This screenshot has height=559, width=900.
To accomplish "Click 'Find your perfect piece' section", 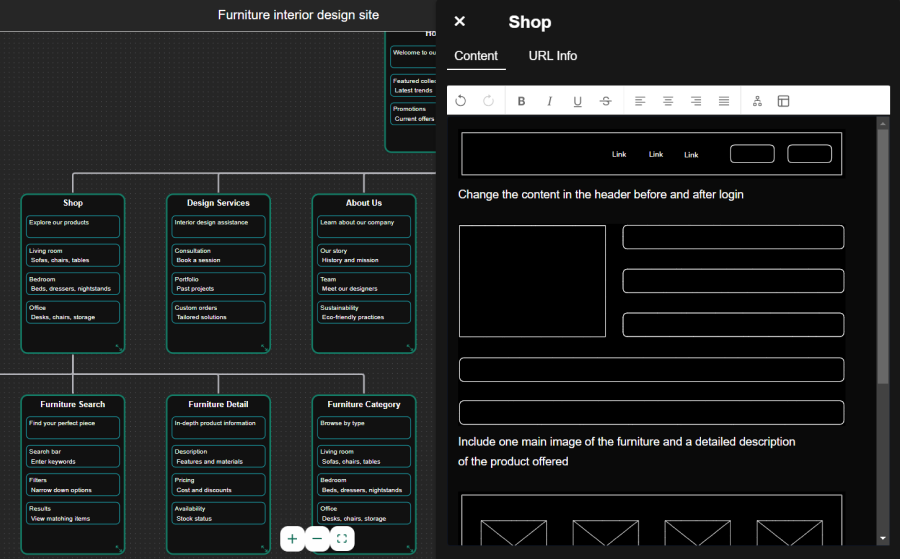I will (73, 428).
